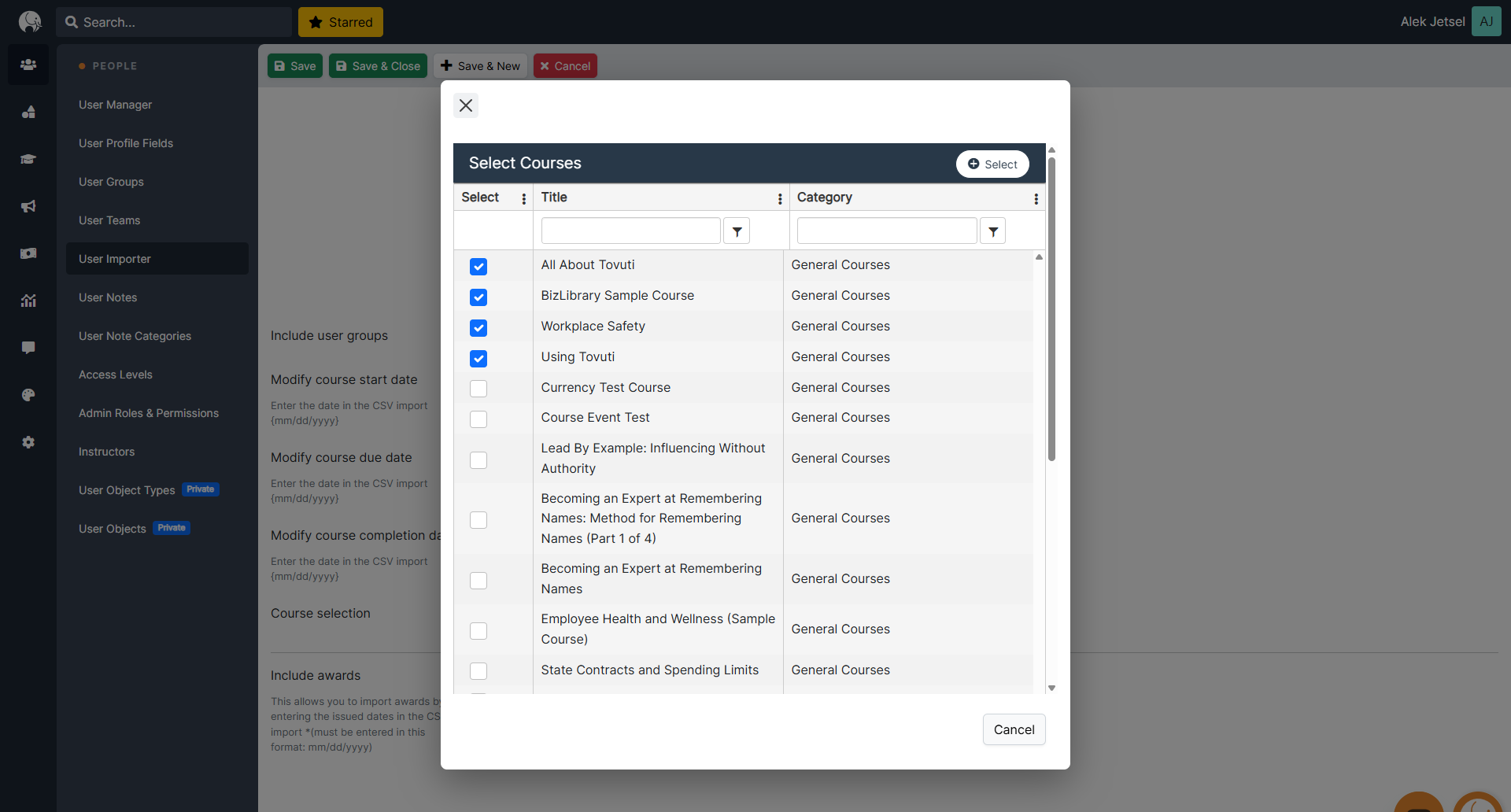Open the analytics chart sidebar icon
Screen dimensions: 1511x812
coord(28,301)
